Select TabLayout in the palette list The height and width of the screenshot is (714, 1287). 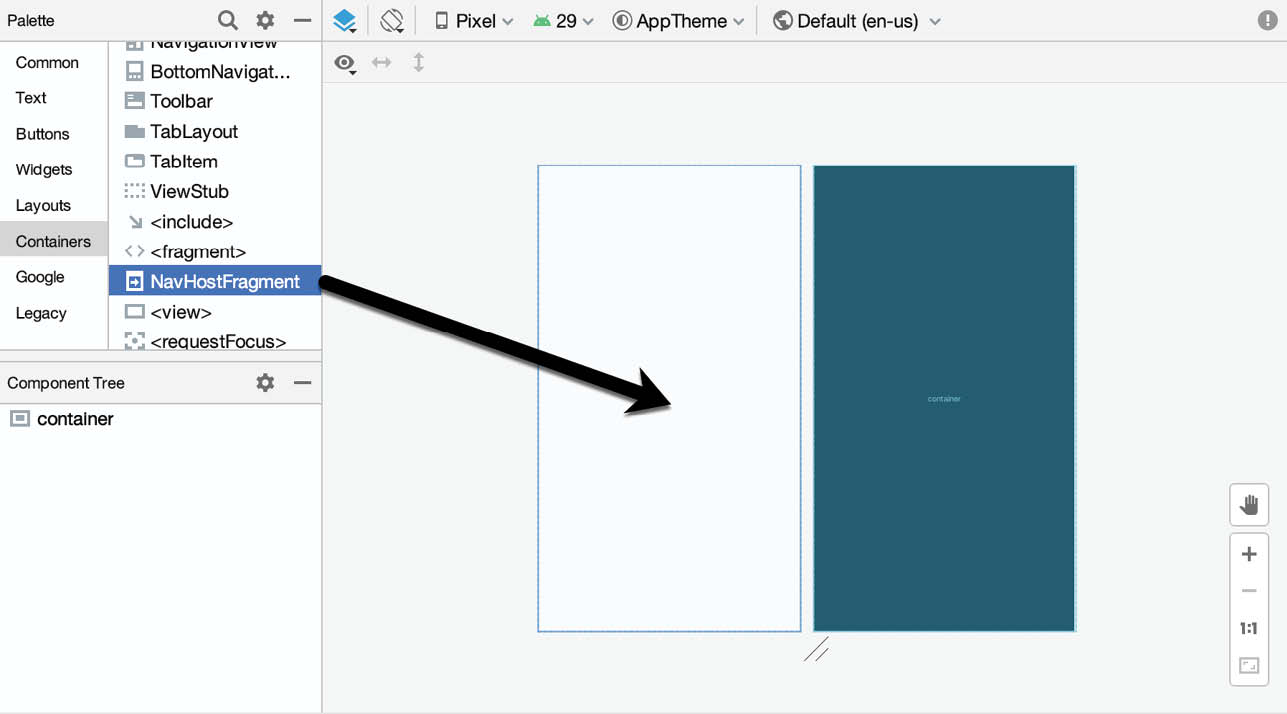tap(215, 131)
